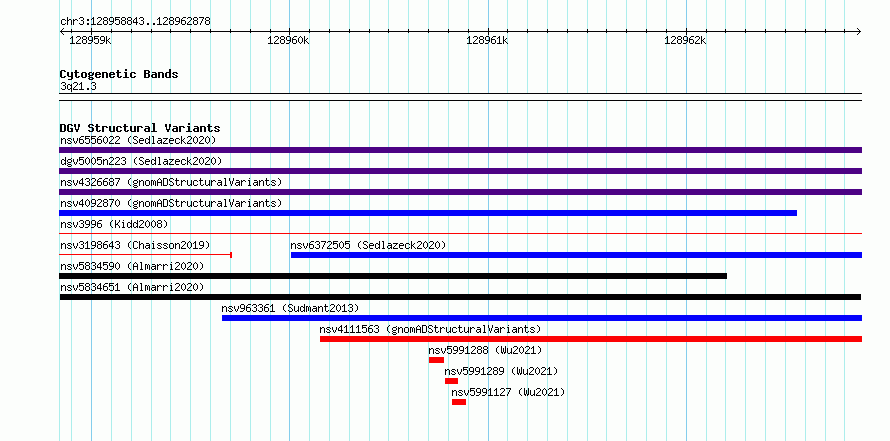The image size is (890, 441).
Task: Click the 128960k ruler tick label
Action: (289, 40)
